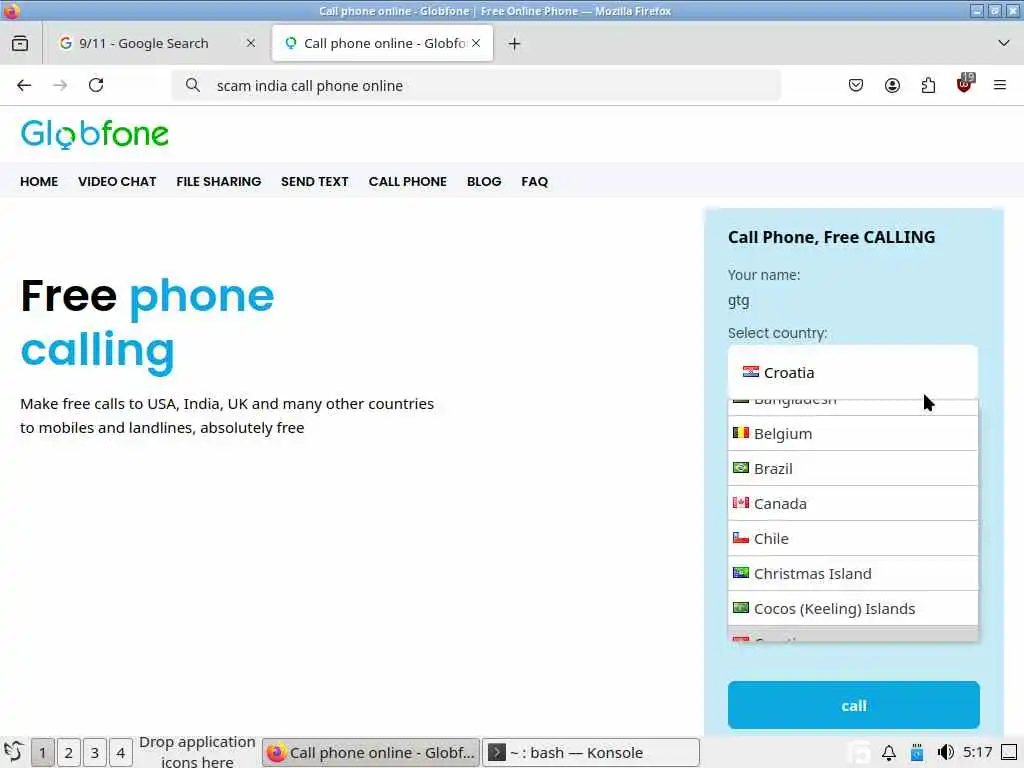1024x768 pixels.
Task: Select the Call phone online tab
Action: (383, 43)
